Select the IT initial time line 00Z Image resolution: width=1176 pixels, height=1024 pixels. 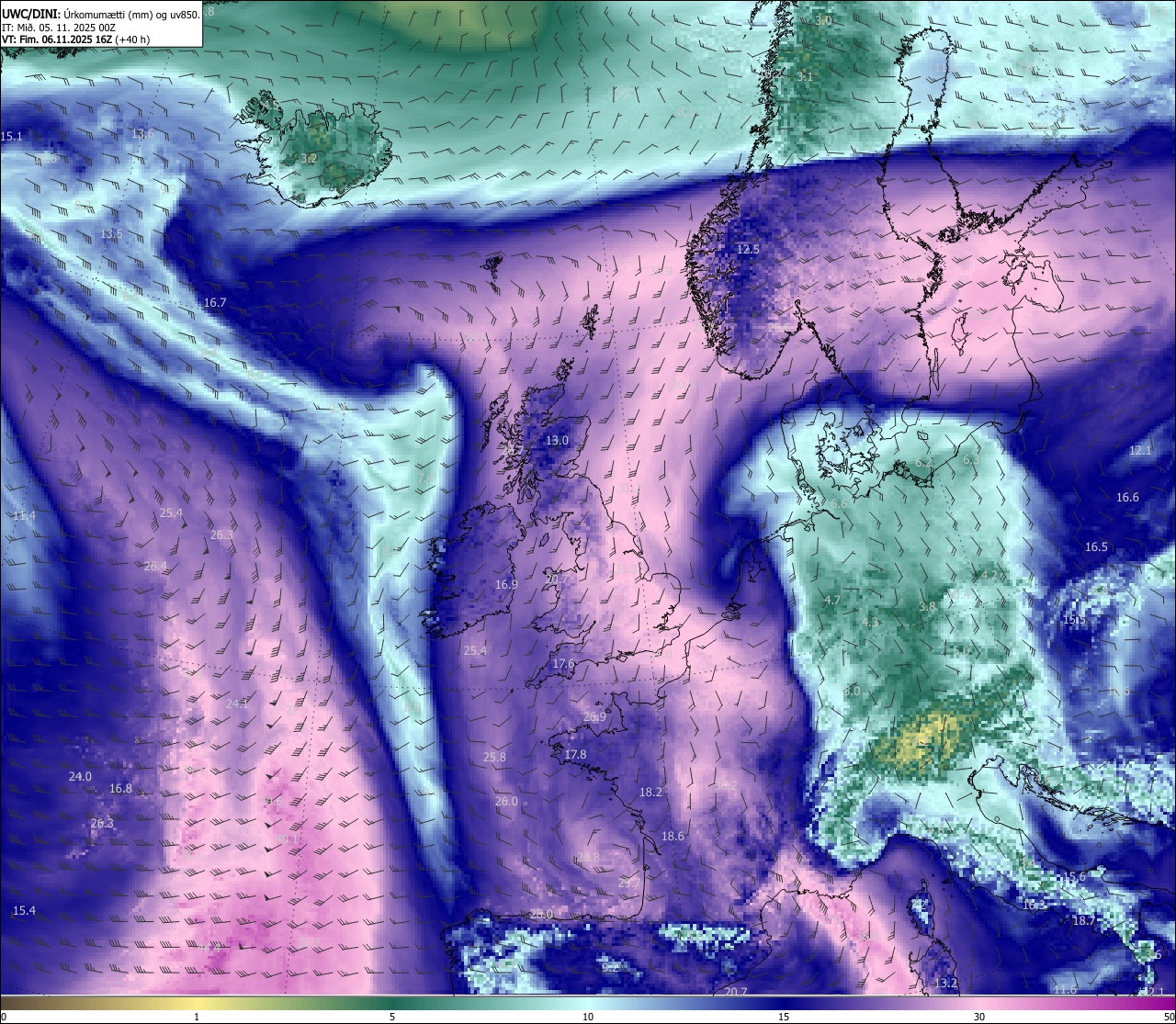[59, 28]
